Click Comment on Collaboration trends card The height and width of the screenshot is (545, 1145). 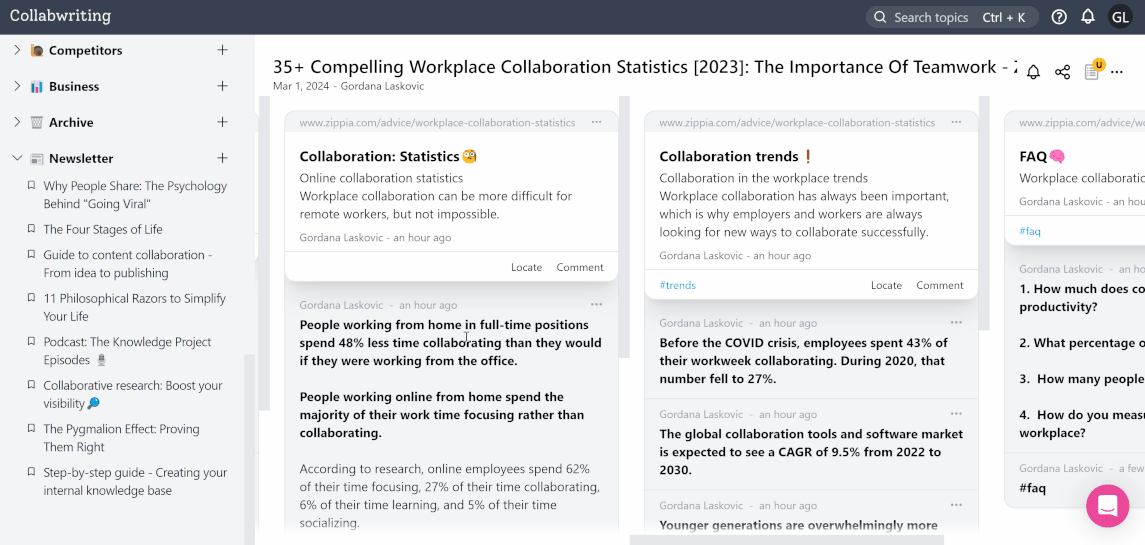tap(940, 285)
